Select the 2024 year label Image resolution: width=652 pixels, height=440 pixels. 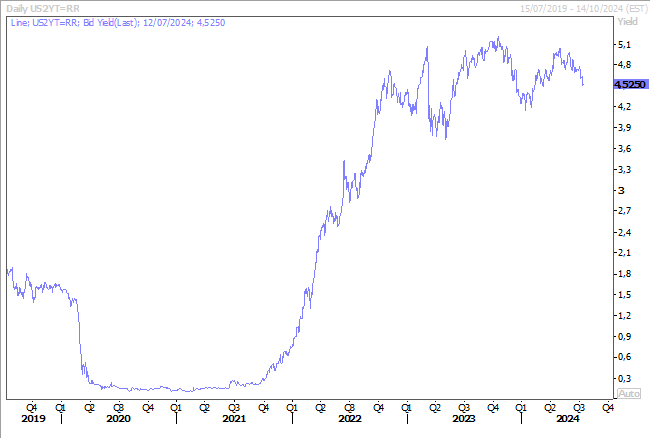[567, 418]
